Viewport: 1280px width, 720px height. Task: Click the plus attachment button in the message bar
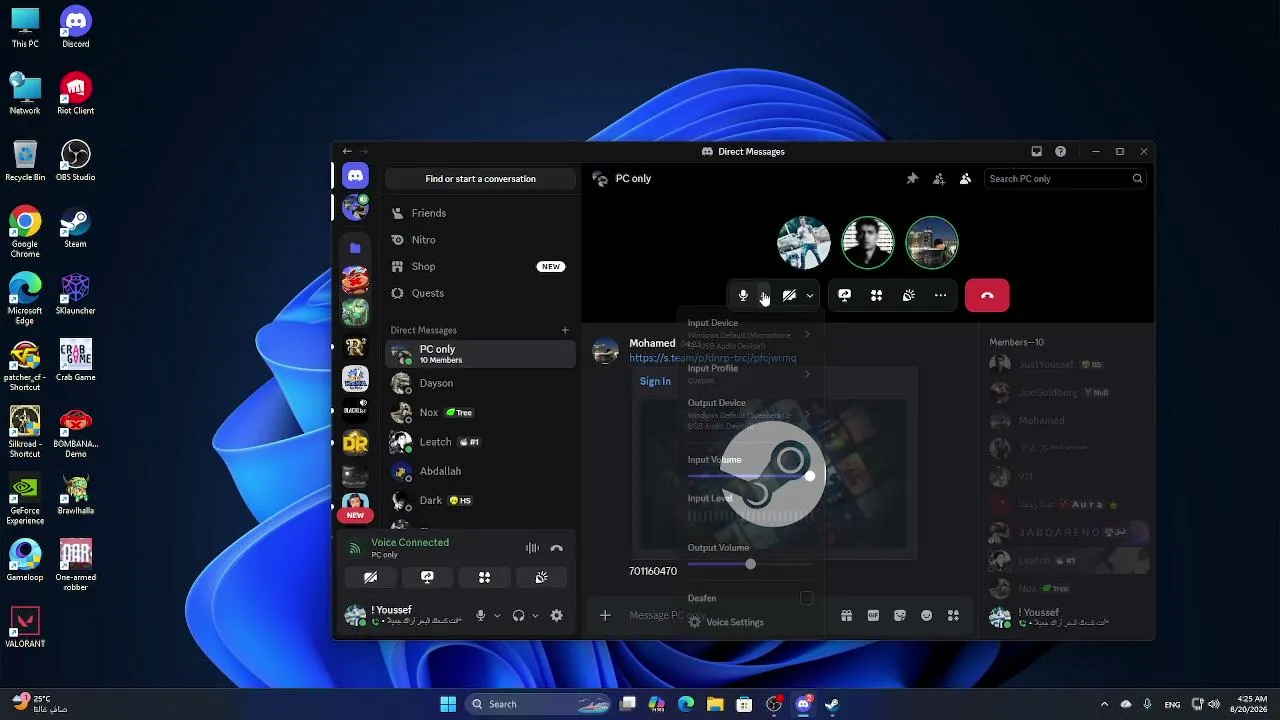[605, 616]
